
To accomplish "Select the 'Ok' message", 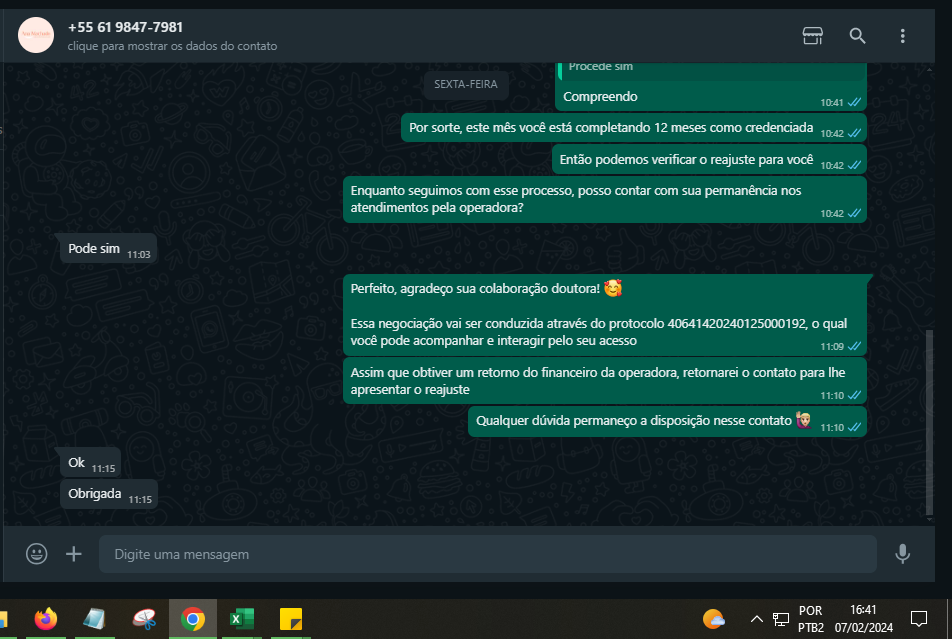I will (90, 463).
